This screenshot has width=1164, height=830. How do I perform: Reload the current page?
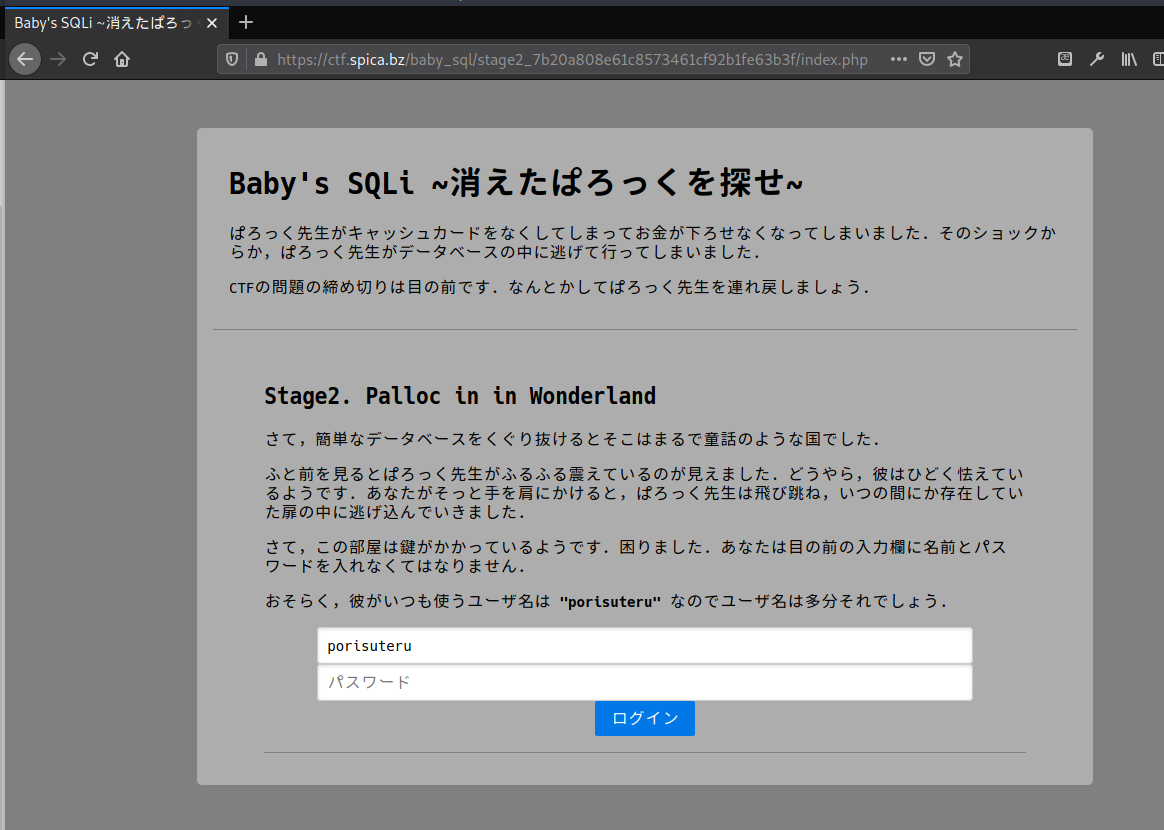click(90, 59)
